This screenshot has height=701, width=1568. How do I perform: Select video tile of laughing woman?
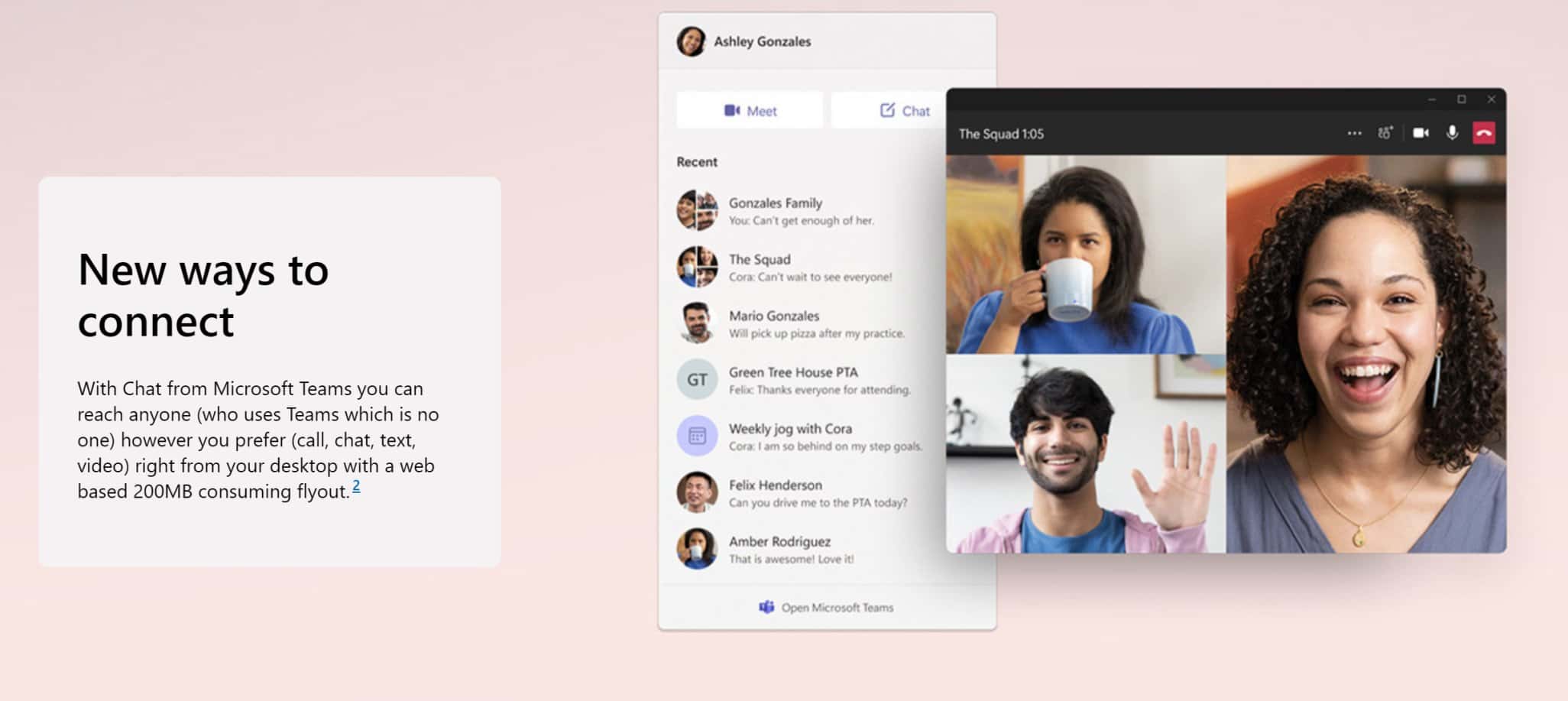[1367, 354]
